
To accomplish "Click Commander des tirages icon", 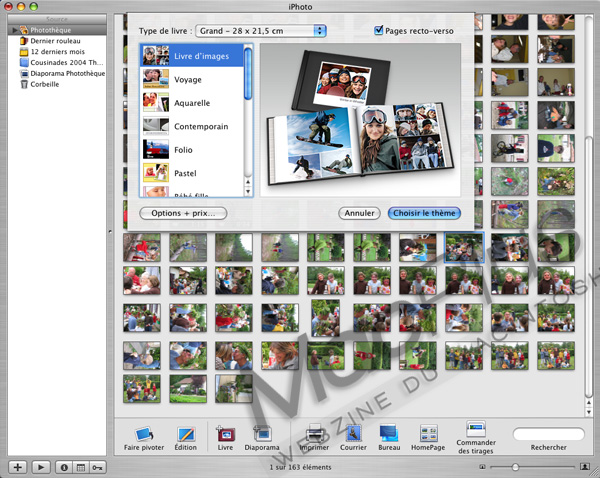I will click(476, 429).
